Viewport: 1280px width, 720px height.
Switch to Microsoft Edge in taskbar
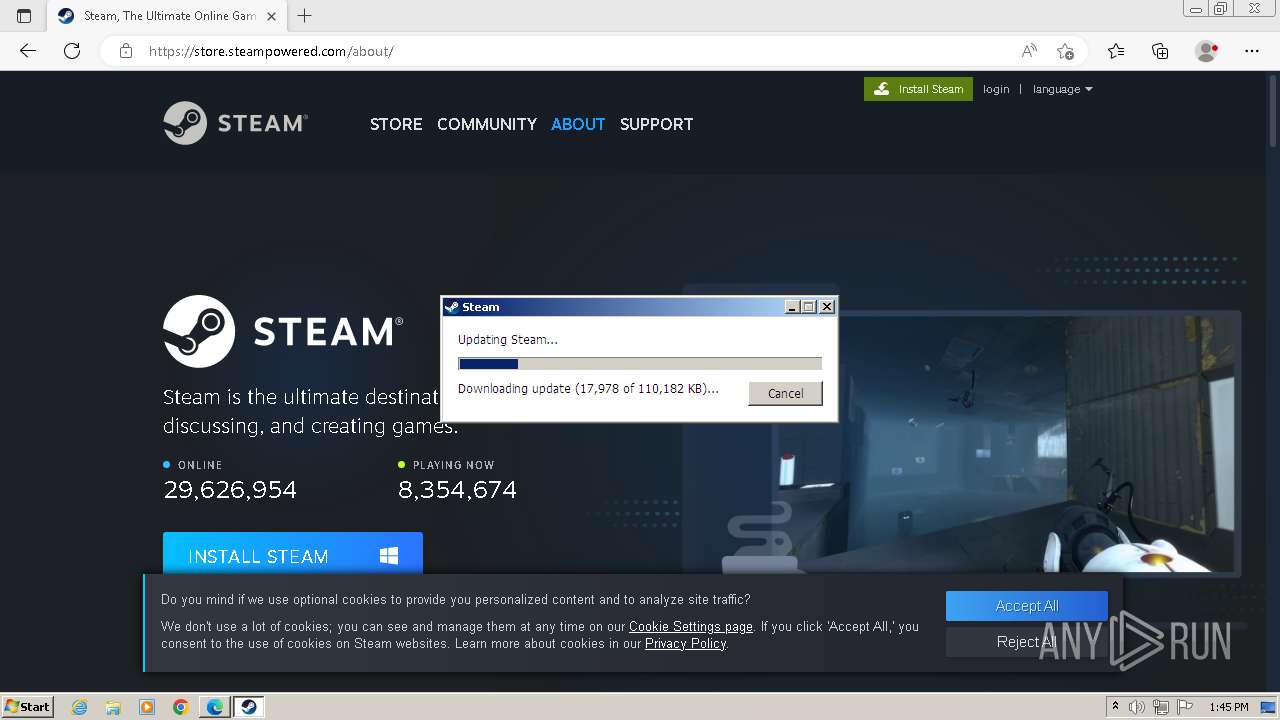click(x=215, y=707)
